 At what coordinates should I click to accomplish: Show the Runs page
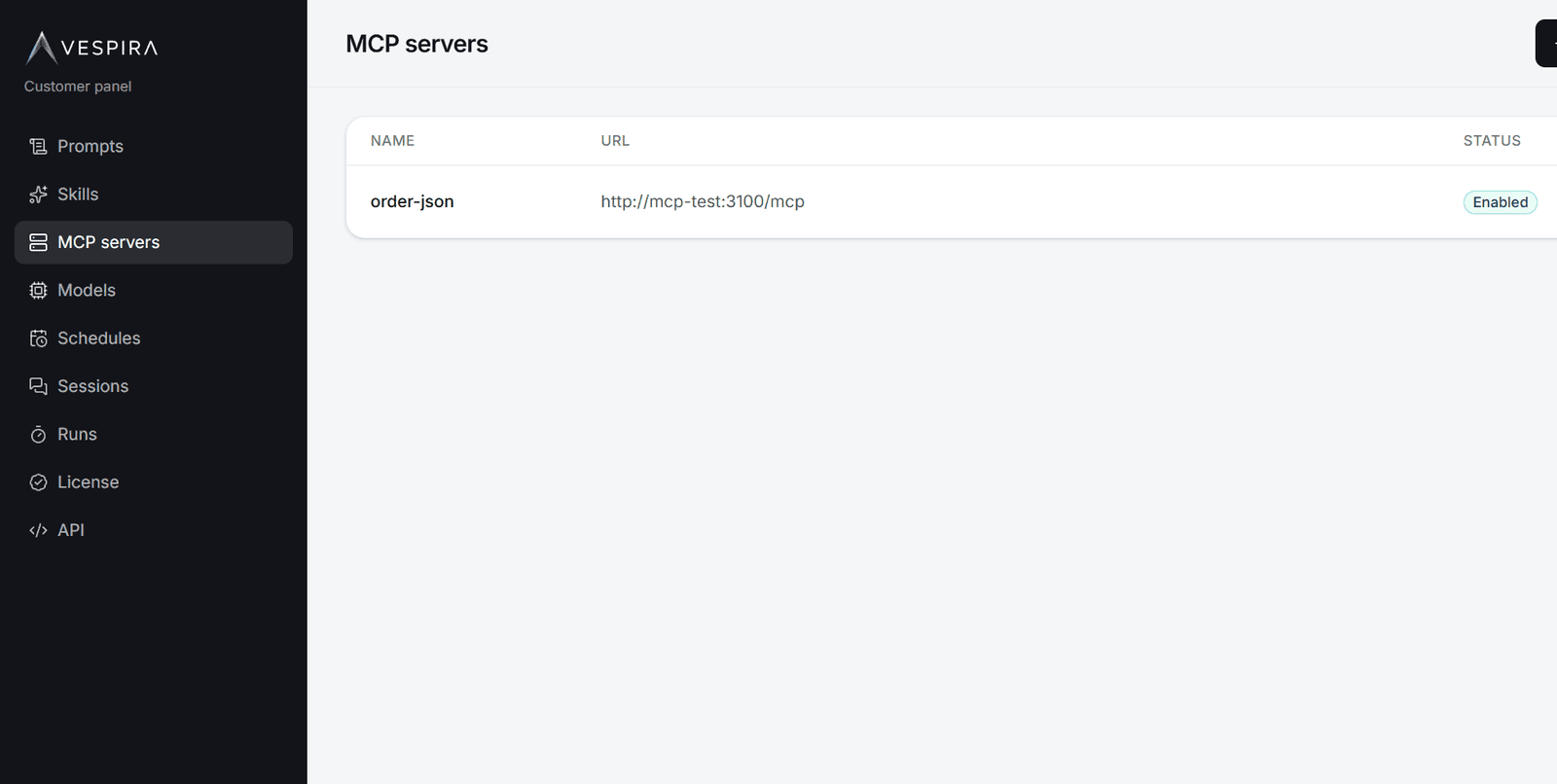click(154, 434)
